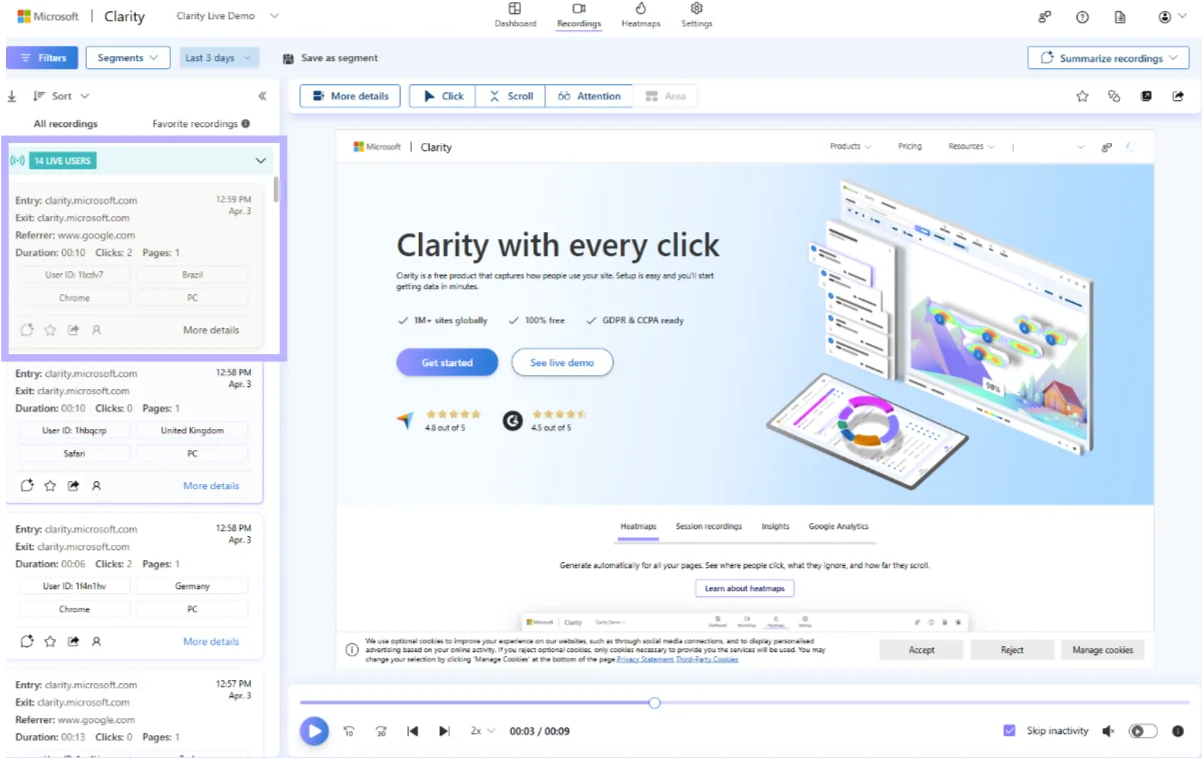Copy the recording link icon
1202x758 pixels.
[x=1114, y=96]
